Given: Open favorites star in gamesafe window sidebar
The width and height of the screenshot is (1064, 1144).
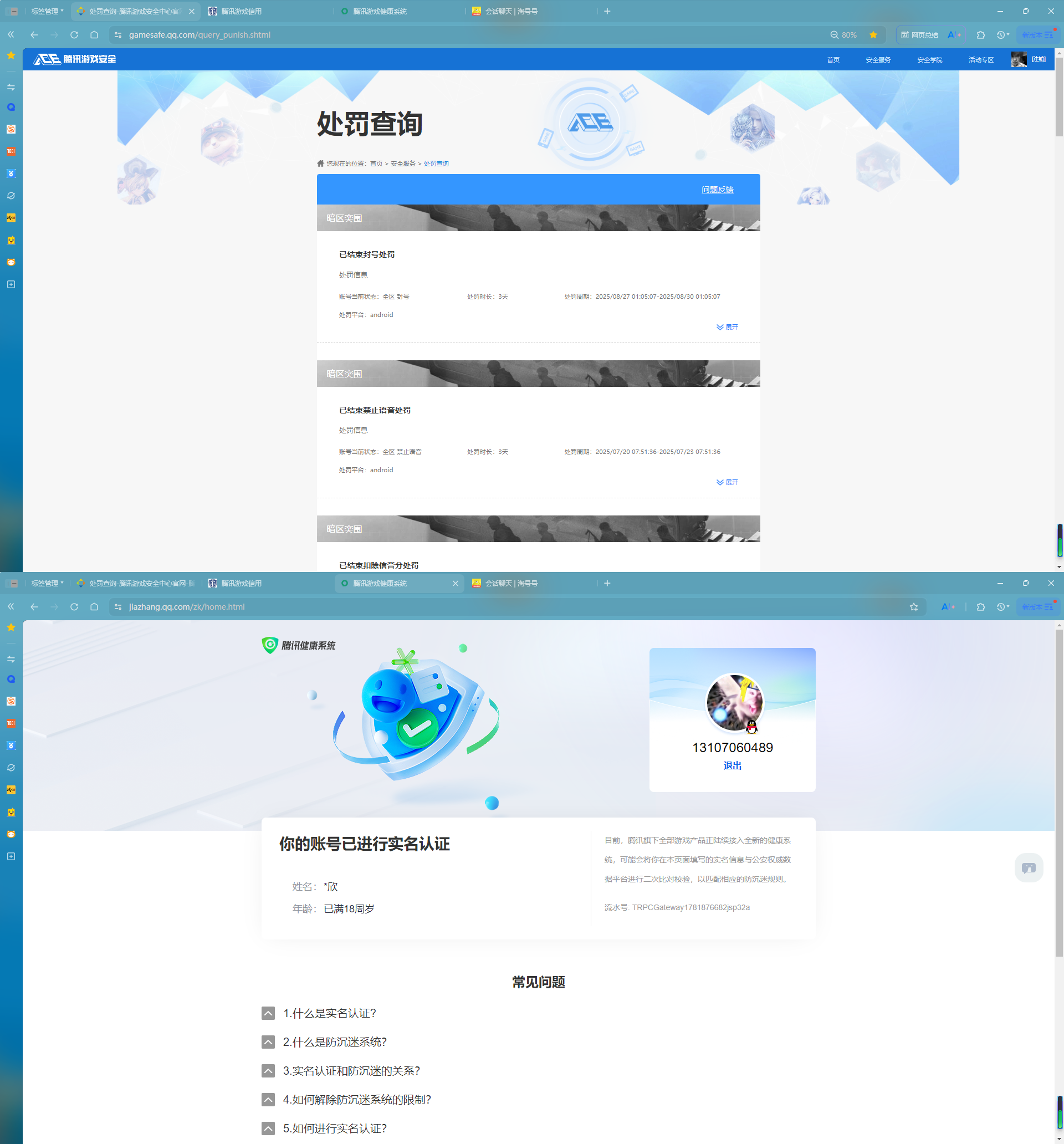Looking at the screenshot, I should pos(11,55).
